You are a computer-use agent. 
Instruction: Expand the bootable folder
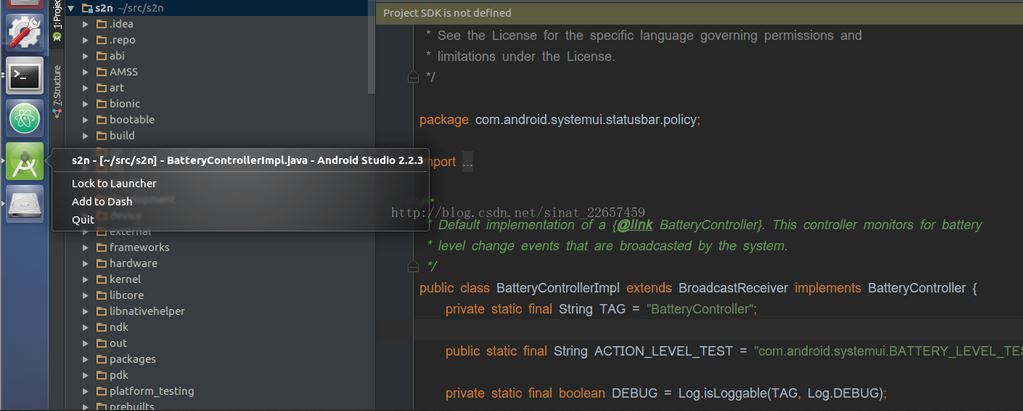85,120
